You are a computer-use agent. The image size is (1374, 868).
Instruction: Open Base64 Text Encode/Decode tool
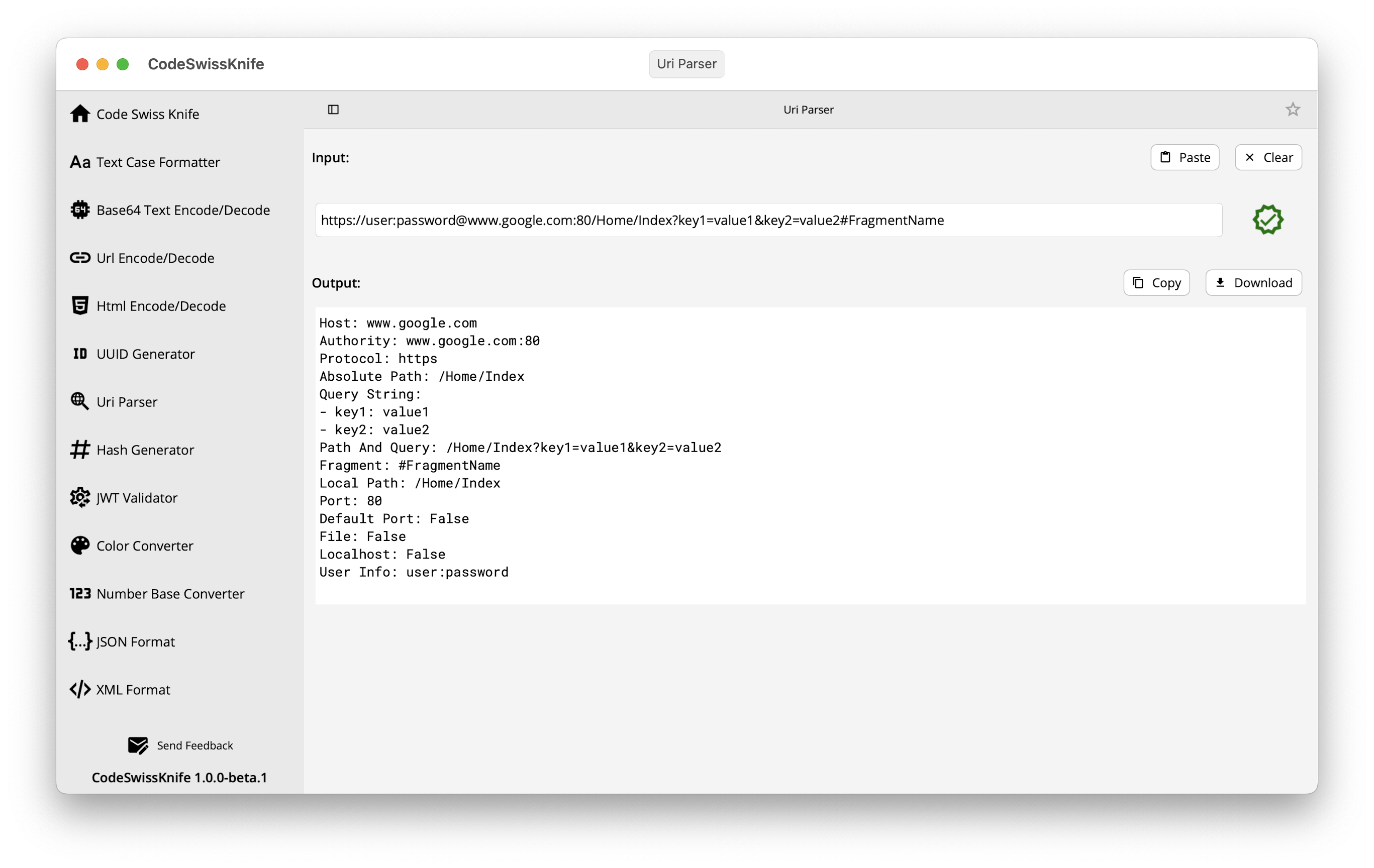click(x=183, y=210)
